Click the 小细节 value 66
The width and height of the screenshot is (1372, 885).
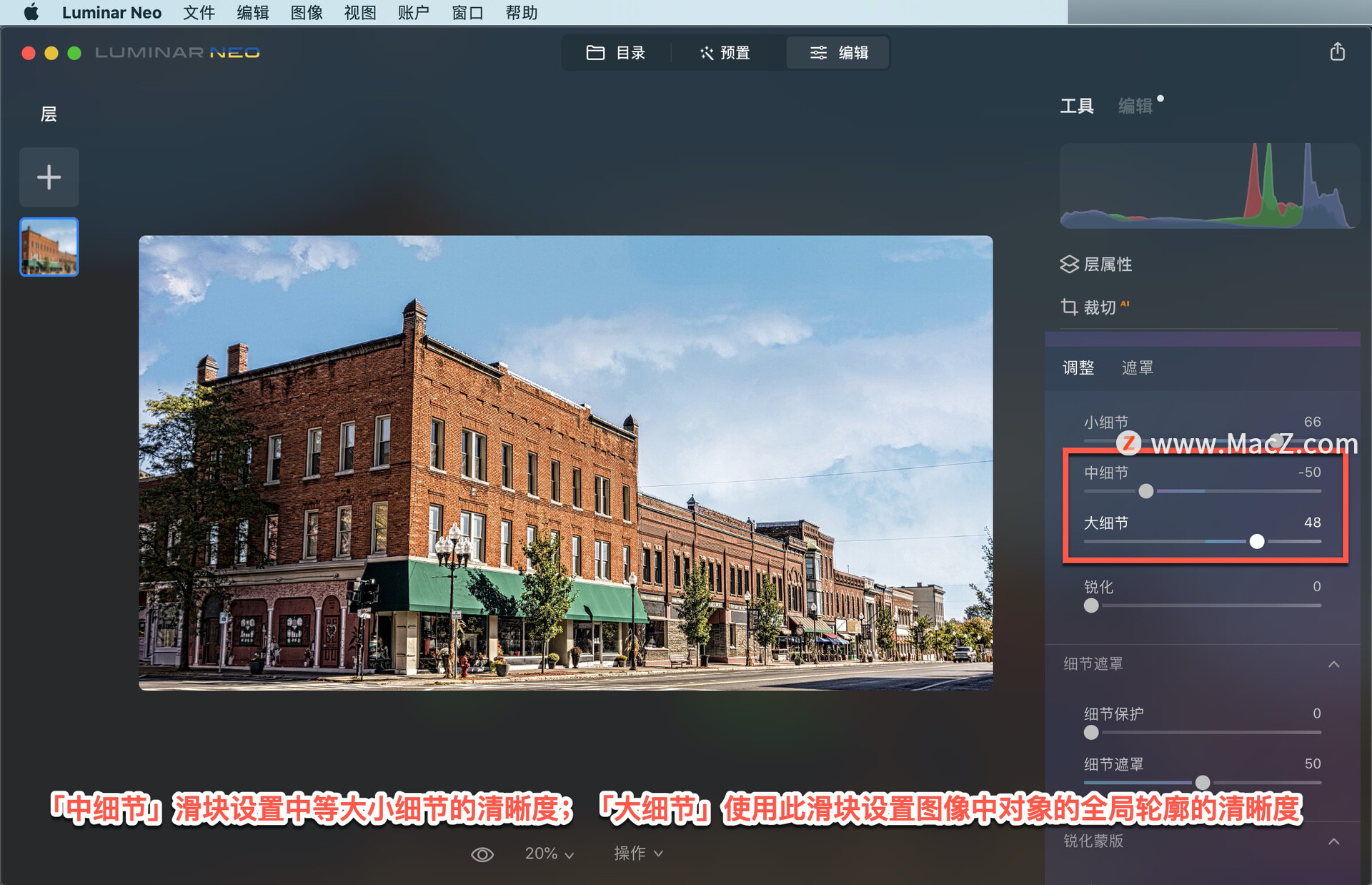(x=1312, y=422)
